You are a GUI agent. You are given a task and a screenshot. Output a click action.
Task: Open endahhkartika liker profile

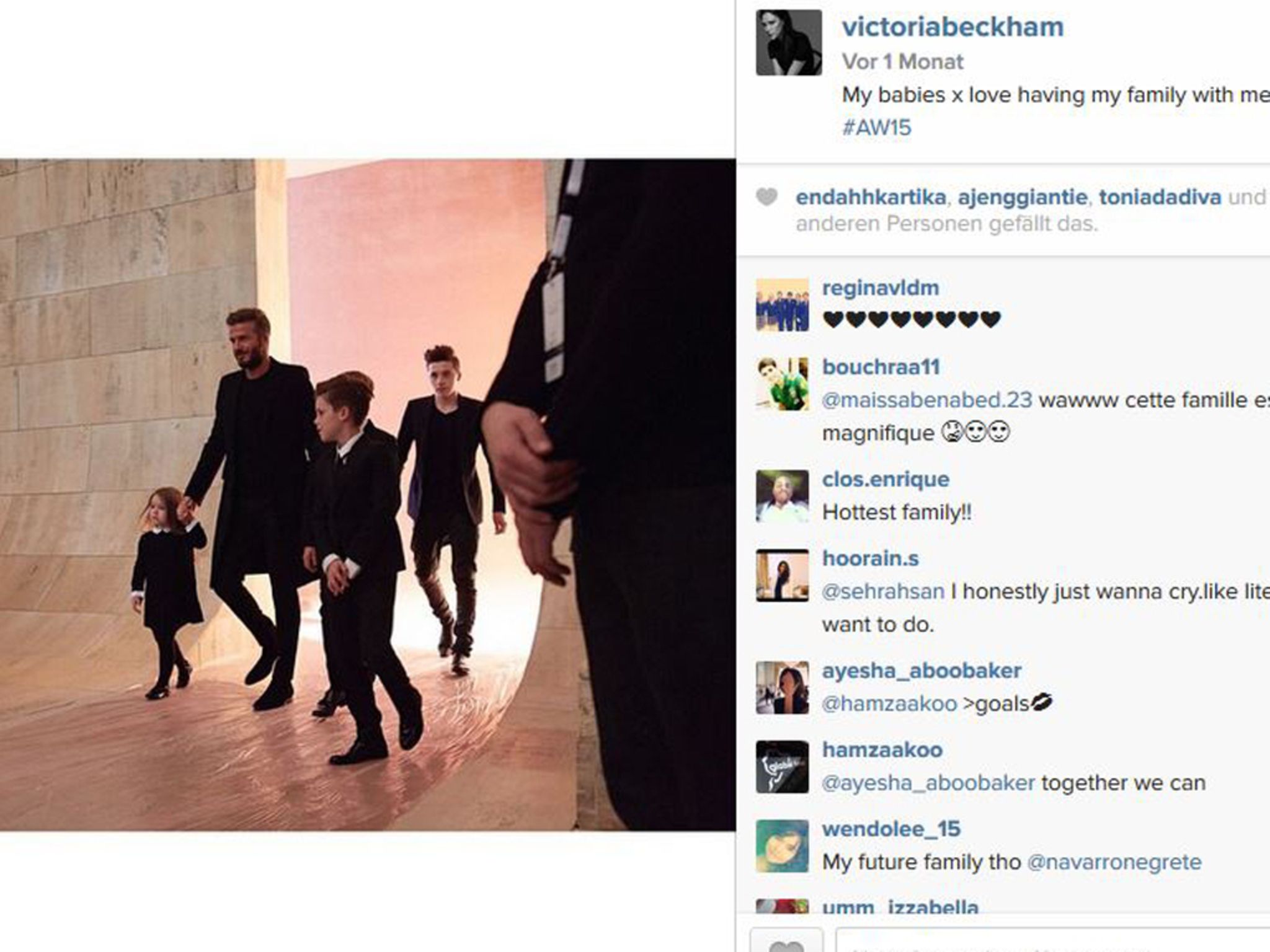click(x=871, y=197)
